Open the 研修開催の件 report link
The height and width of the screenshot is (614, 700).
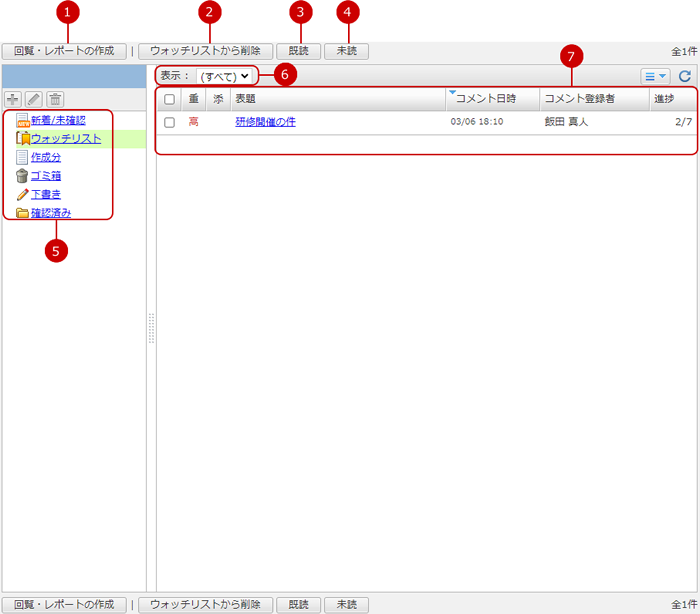pyautogui.click(x=265, y=122)
